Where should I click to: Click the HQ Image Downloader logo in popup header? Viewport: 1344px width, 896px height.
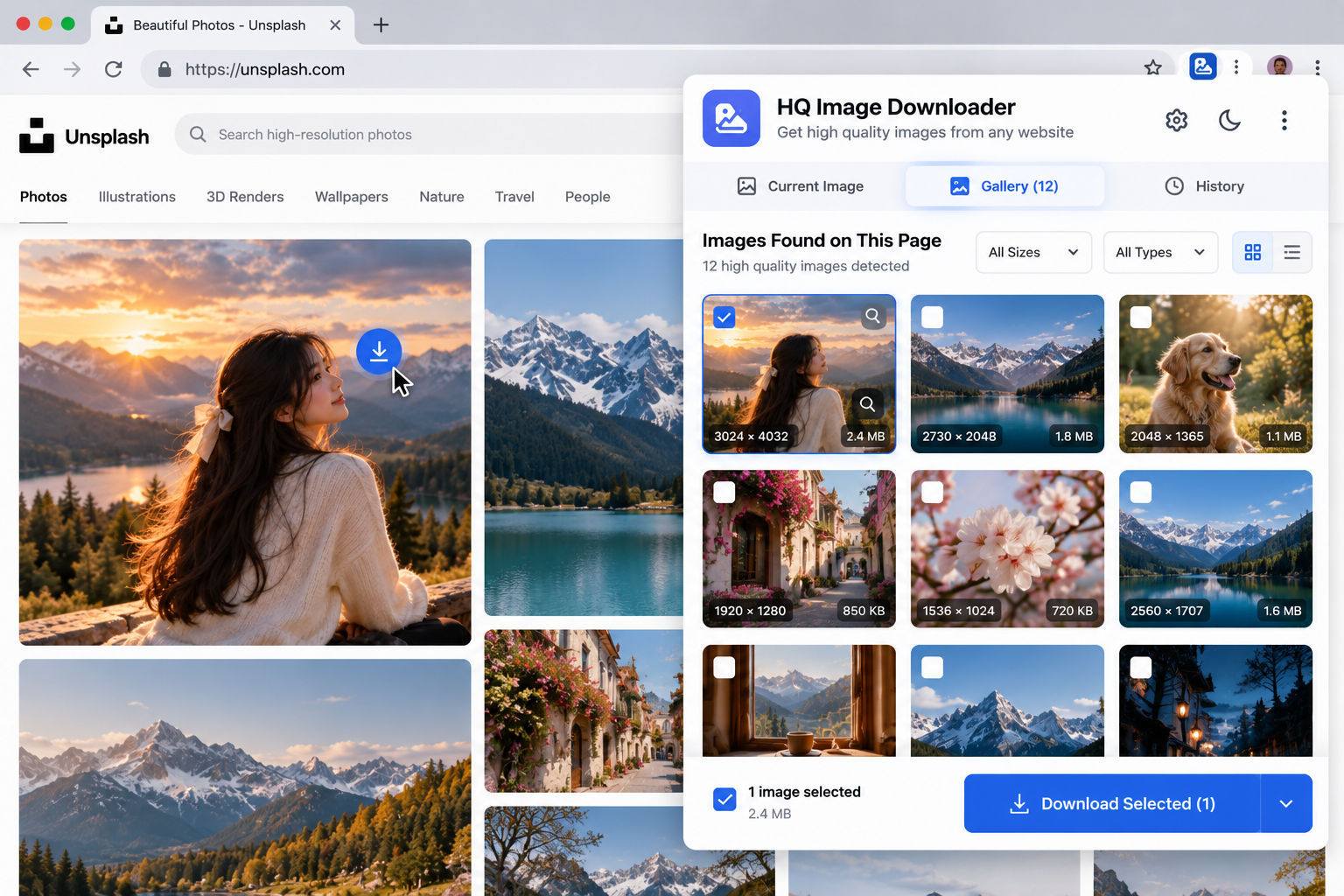[x=731, y=118]
